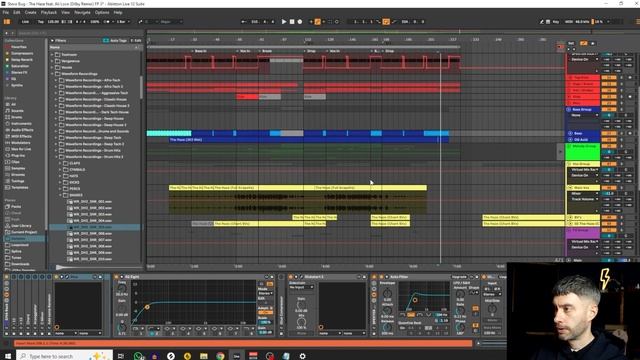The image size is (640, 360).
Task: Toggle Key Map mode
Action: click(x=556, y=22)
